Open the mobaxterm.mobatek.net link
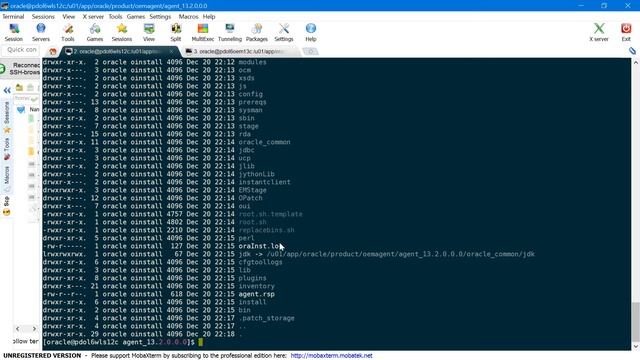The image size is (640, 360). point(331,356)
